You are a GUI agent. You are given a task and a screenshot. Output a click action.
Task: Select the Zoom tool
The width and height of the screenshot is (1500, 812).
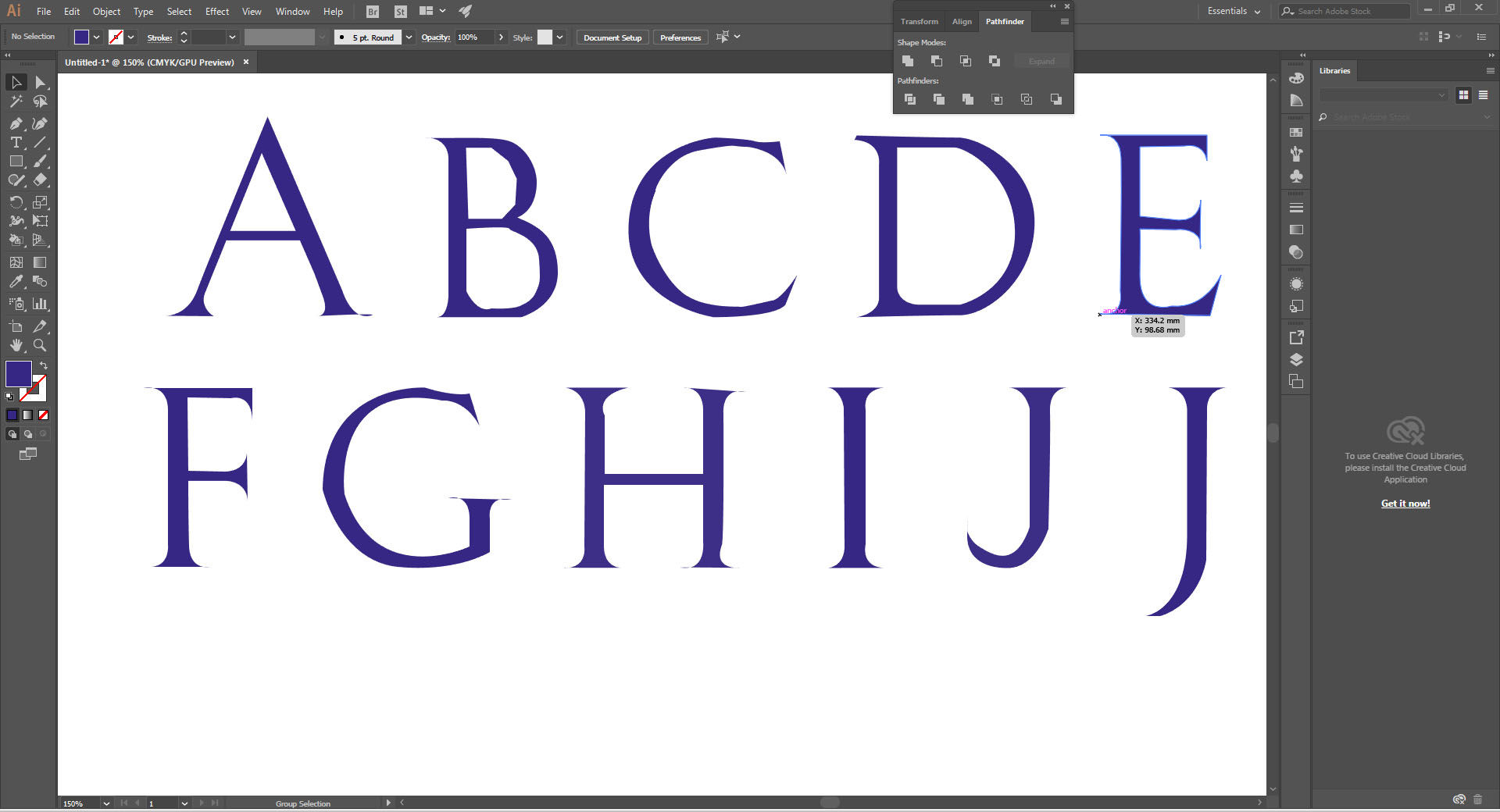pos(40,345)
